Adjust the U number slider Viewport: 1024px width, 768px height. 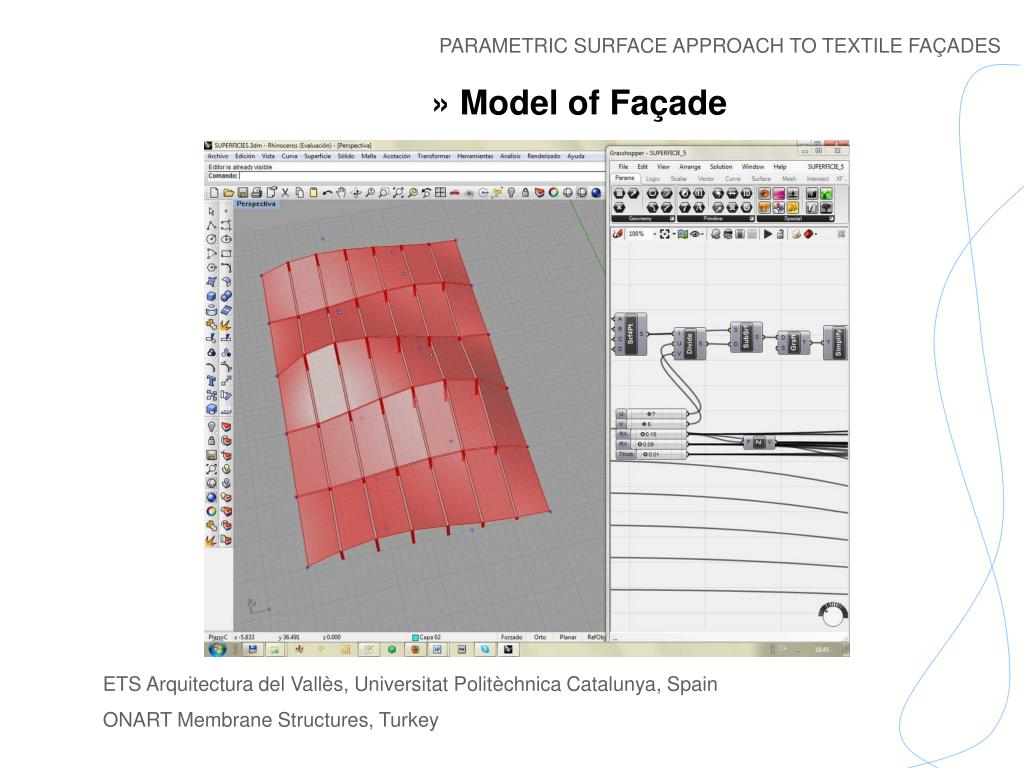coord(651,414)
